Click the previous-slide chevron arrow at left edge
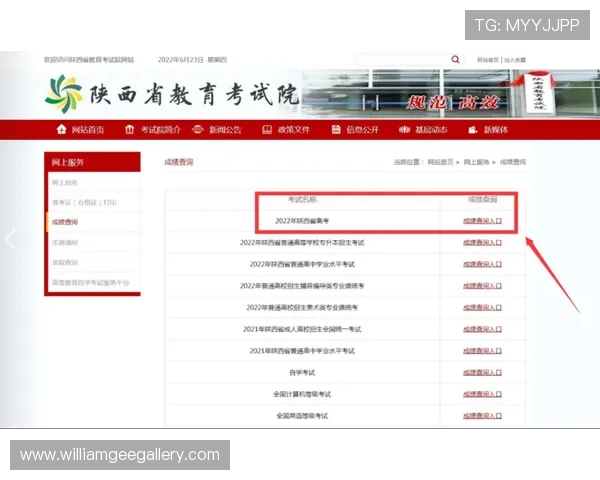The width and height of the screenshot is (600, 480). (10, 240)
